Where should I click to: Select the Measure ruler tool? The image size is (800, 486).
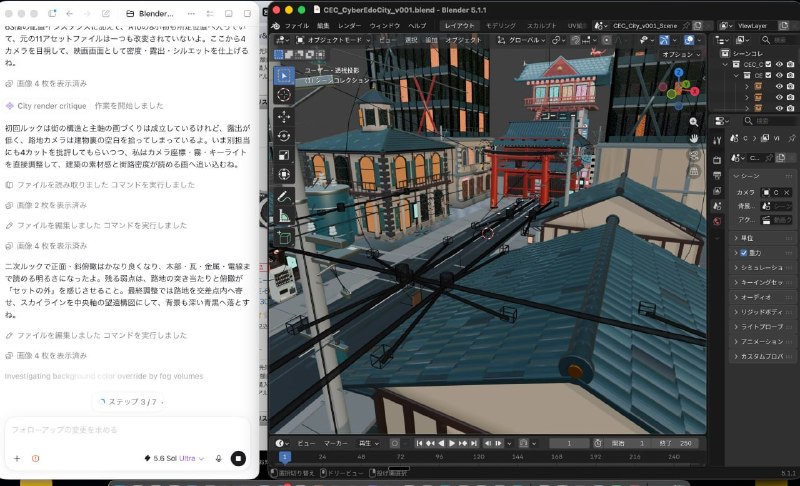(284, 216)
